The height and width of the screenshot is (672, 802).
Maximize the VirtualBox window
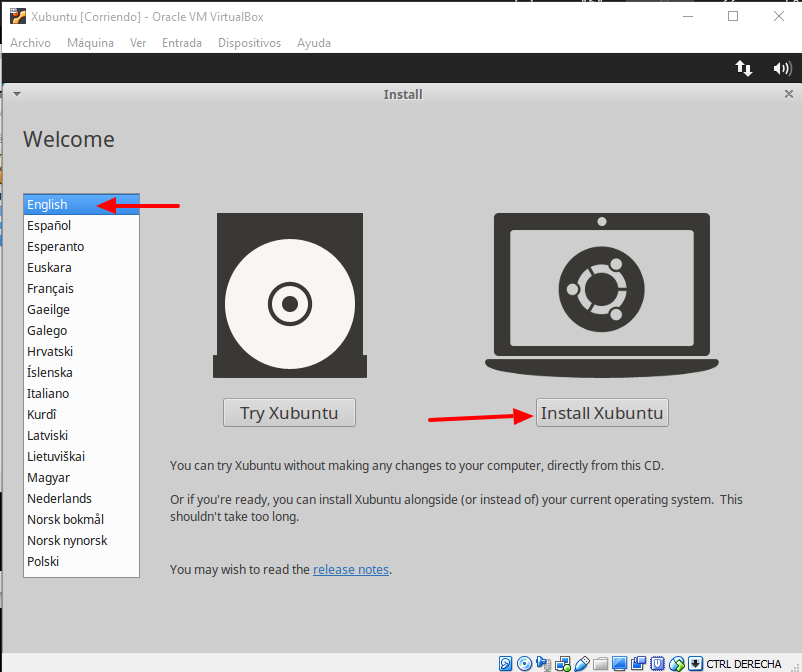click(733, 16)
